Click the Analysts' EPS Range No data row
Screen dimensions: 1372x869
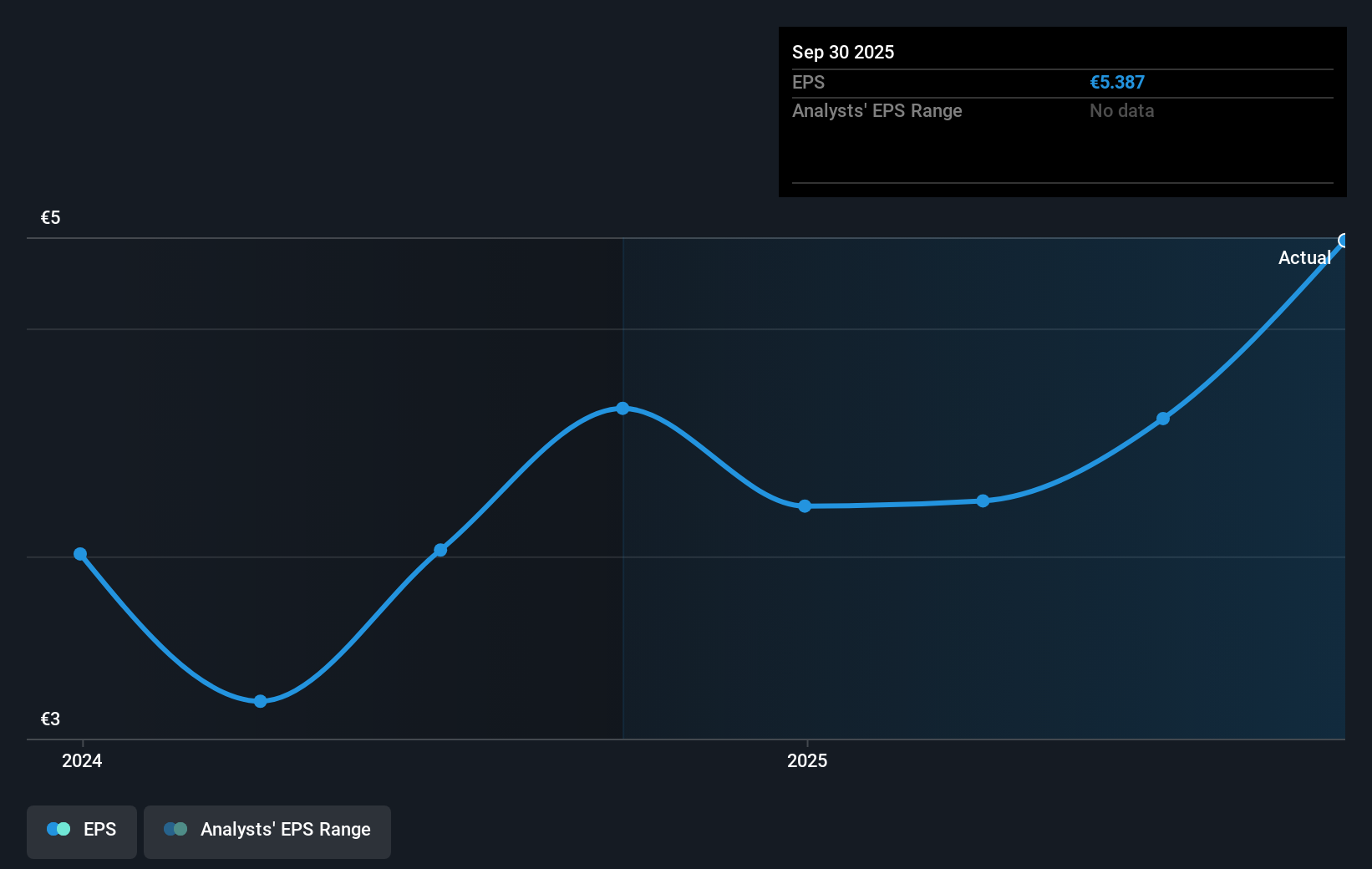[1121, 110]
